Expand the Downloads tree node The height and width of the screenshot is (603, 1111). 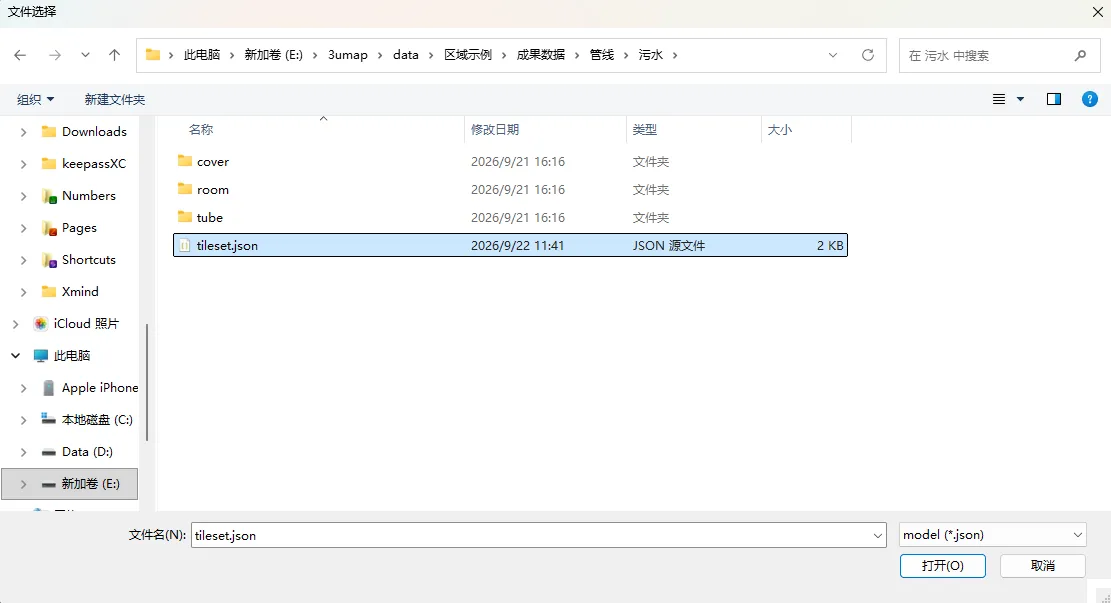[x=23, y=132]
